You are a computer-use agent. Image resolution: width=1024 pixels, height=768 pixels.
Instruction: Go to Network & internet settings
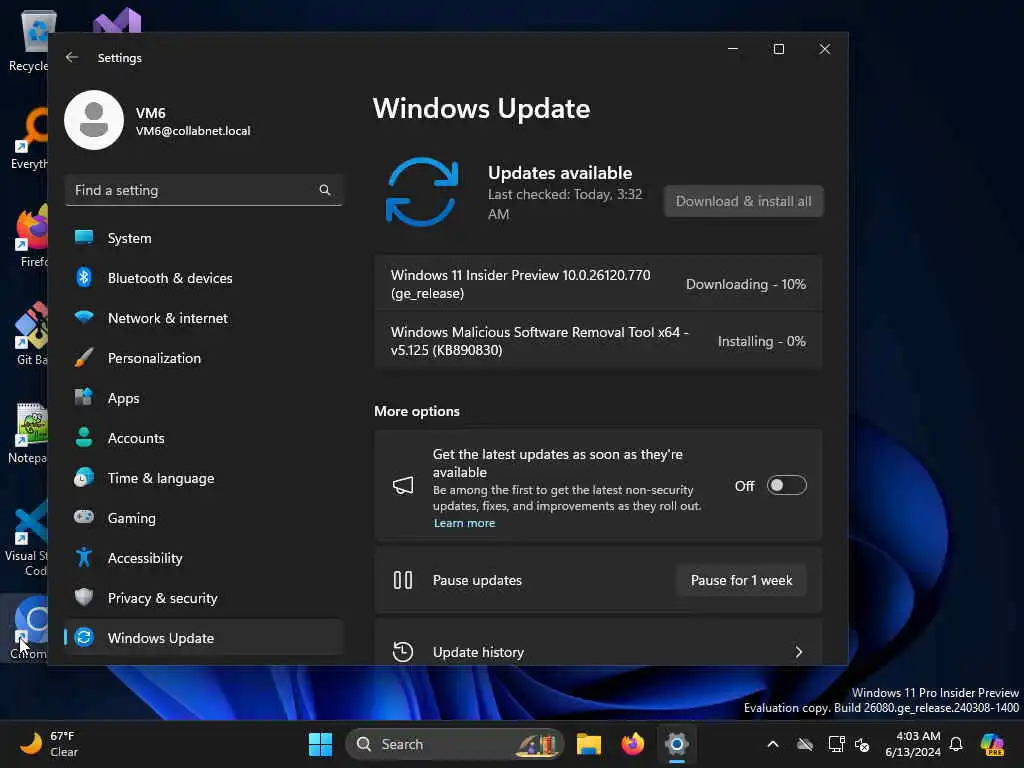[x=204, y=317]
